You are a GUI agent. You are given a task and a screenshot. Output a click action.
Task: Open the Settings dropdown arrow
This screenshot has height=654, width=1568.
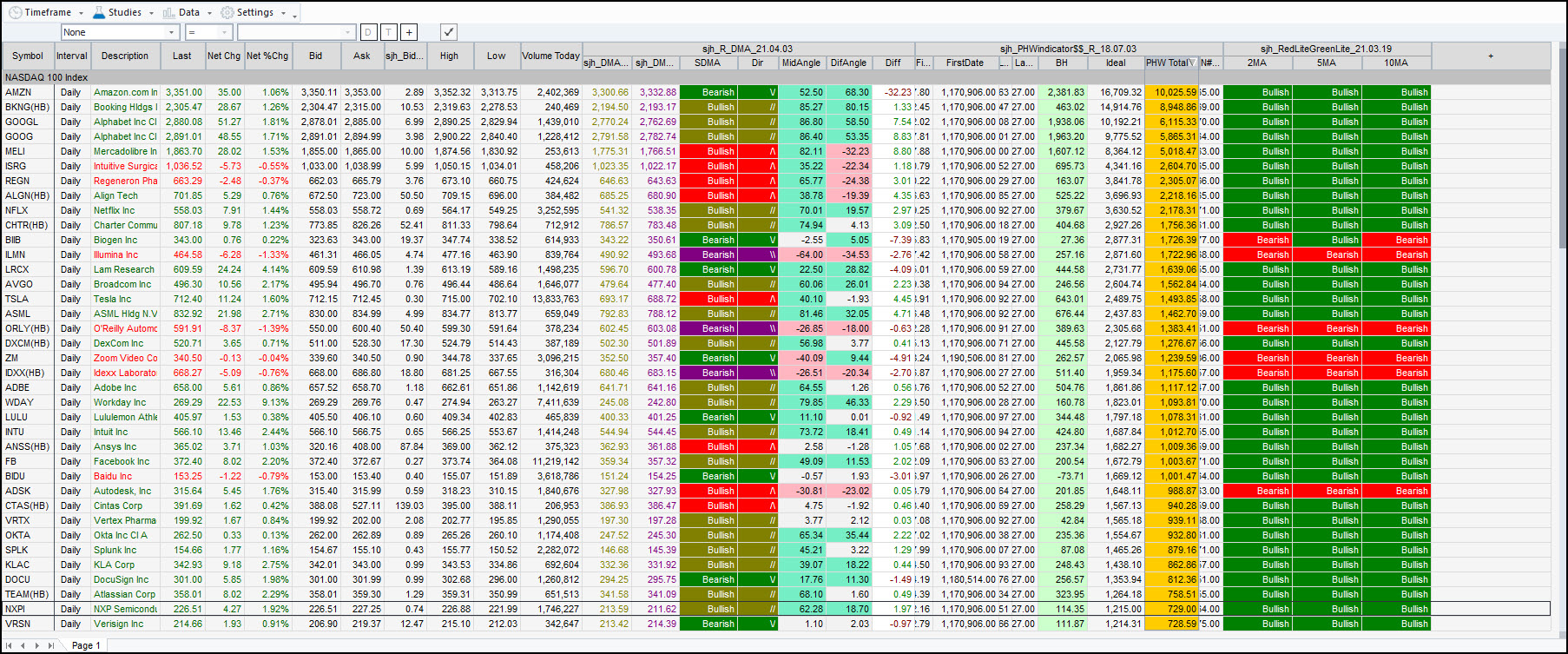[x=283, y=13]
